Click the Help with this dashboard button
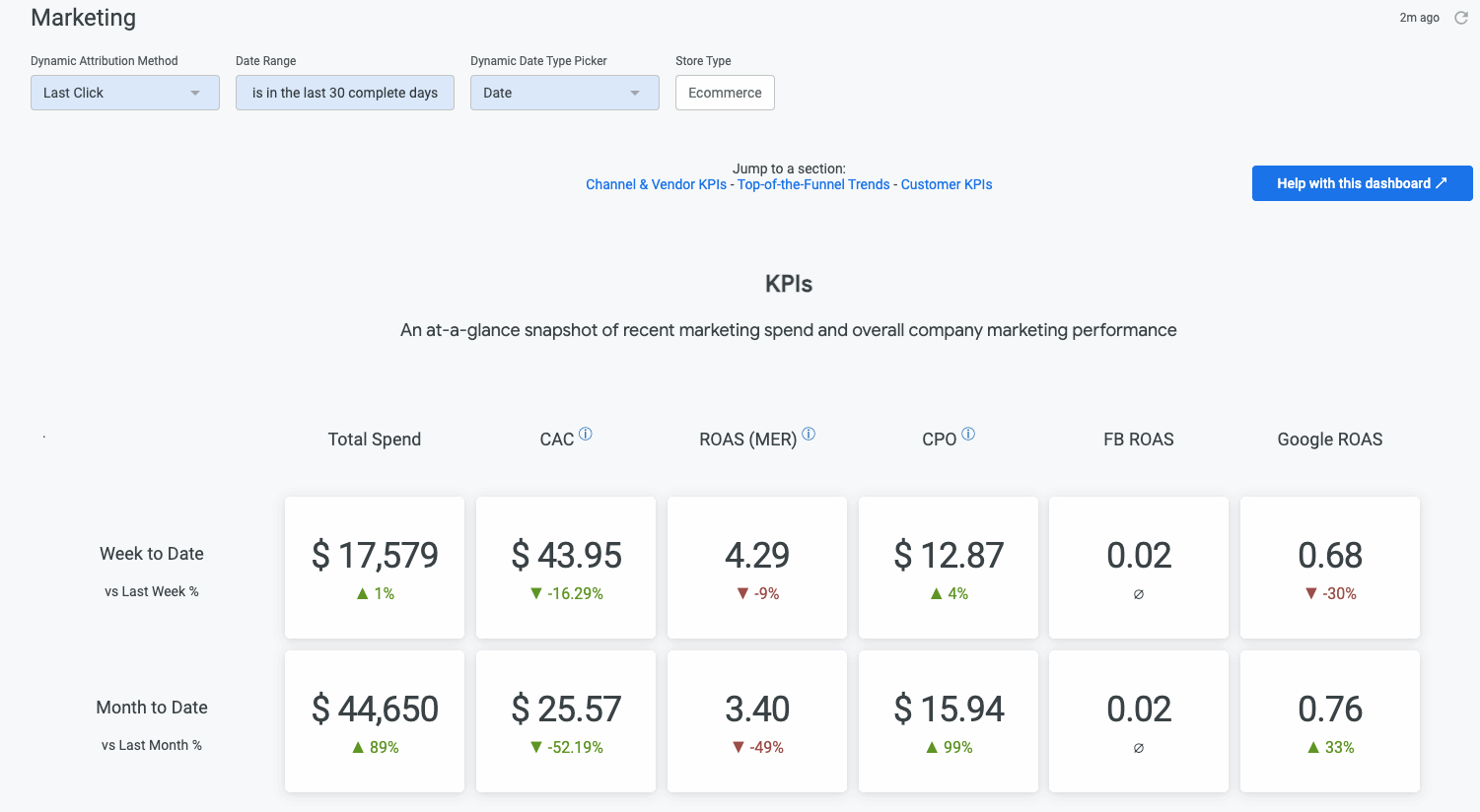This screenshot has width=1480, height=812. pyautogui.click(x=1362, y=183)
